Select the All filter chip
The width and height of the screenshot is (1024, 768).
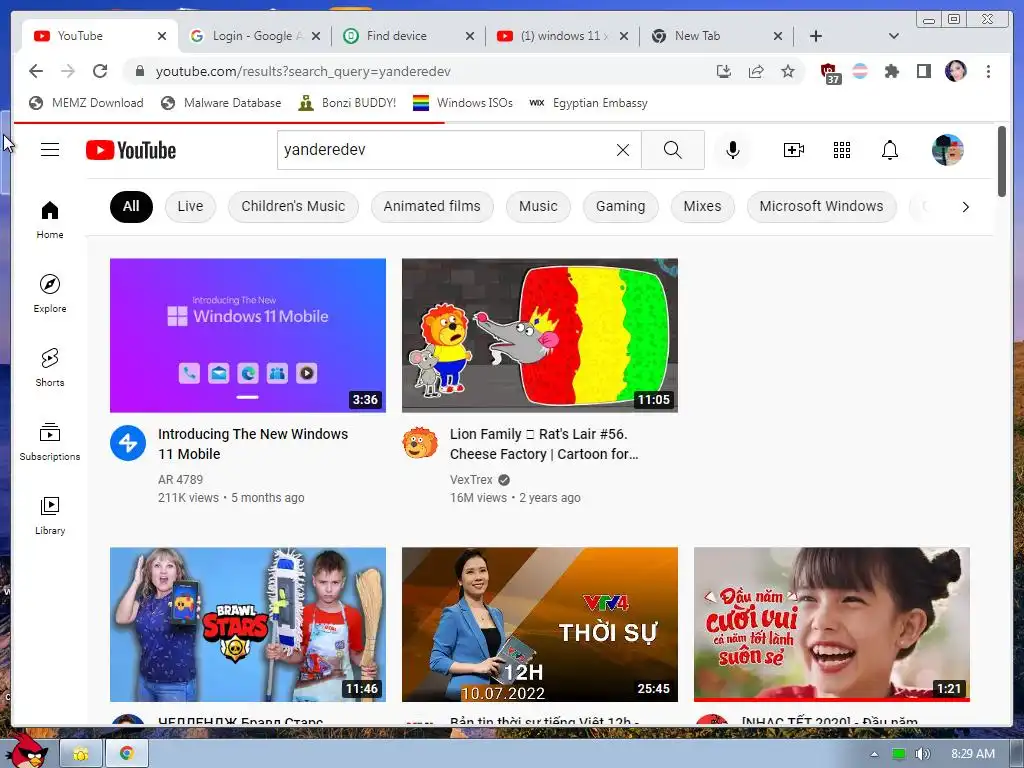[131, 206]
